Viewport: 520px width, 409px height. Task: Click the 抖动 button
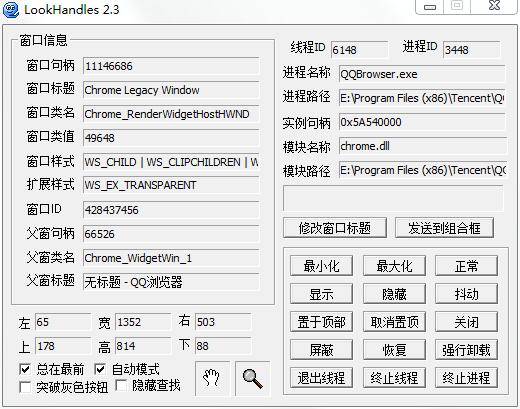coord(466,294)
